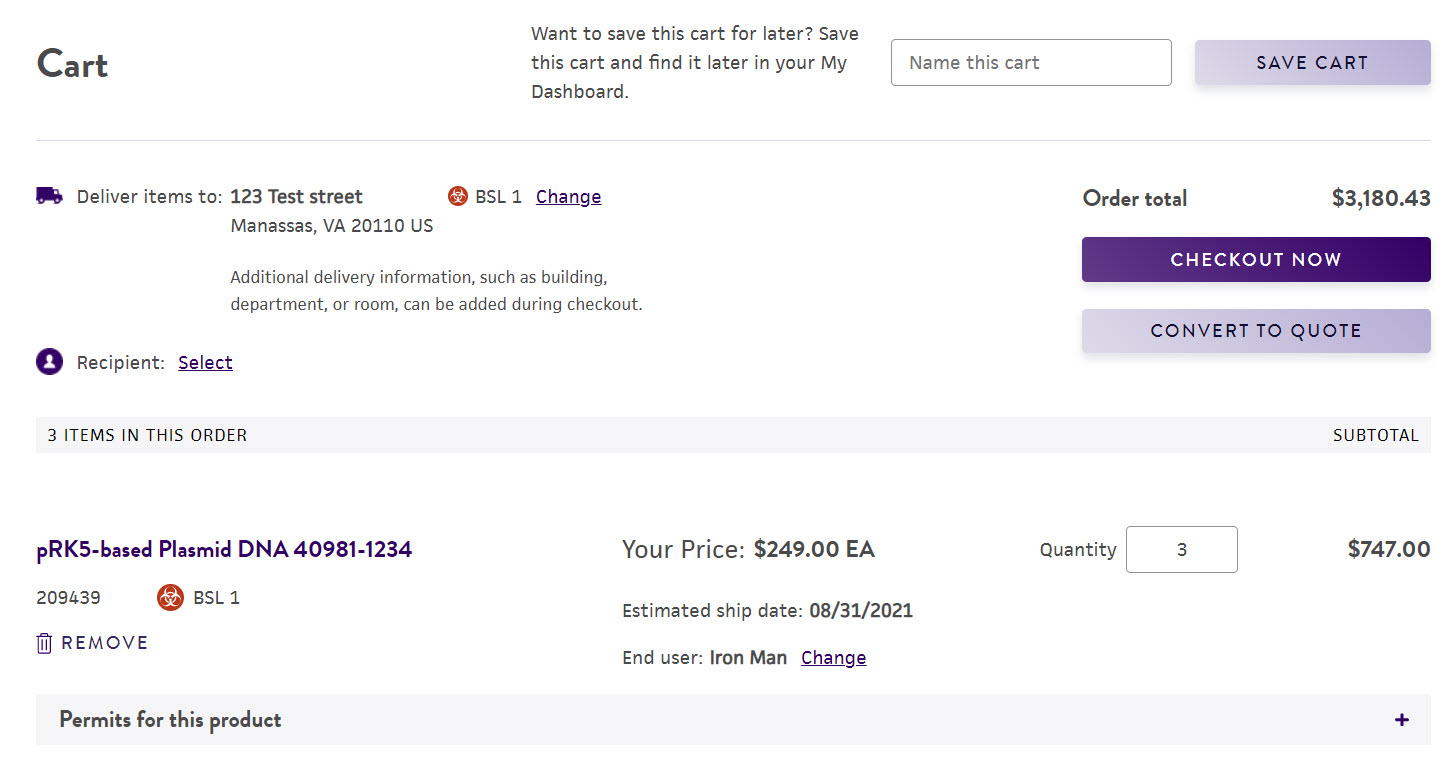The image size is (1453, 766).
Task: Open the Permits for this product section
Action: 733,720
